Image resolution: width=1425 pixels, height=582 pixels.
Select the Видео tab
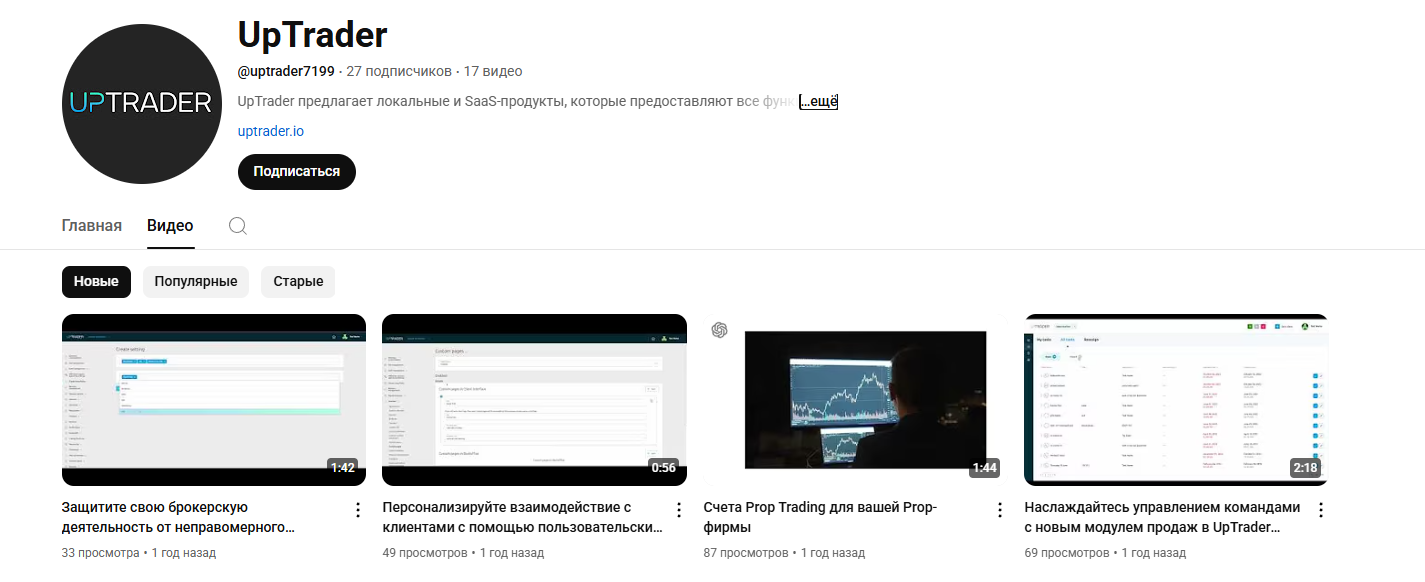[170, 226]
